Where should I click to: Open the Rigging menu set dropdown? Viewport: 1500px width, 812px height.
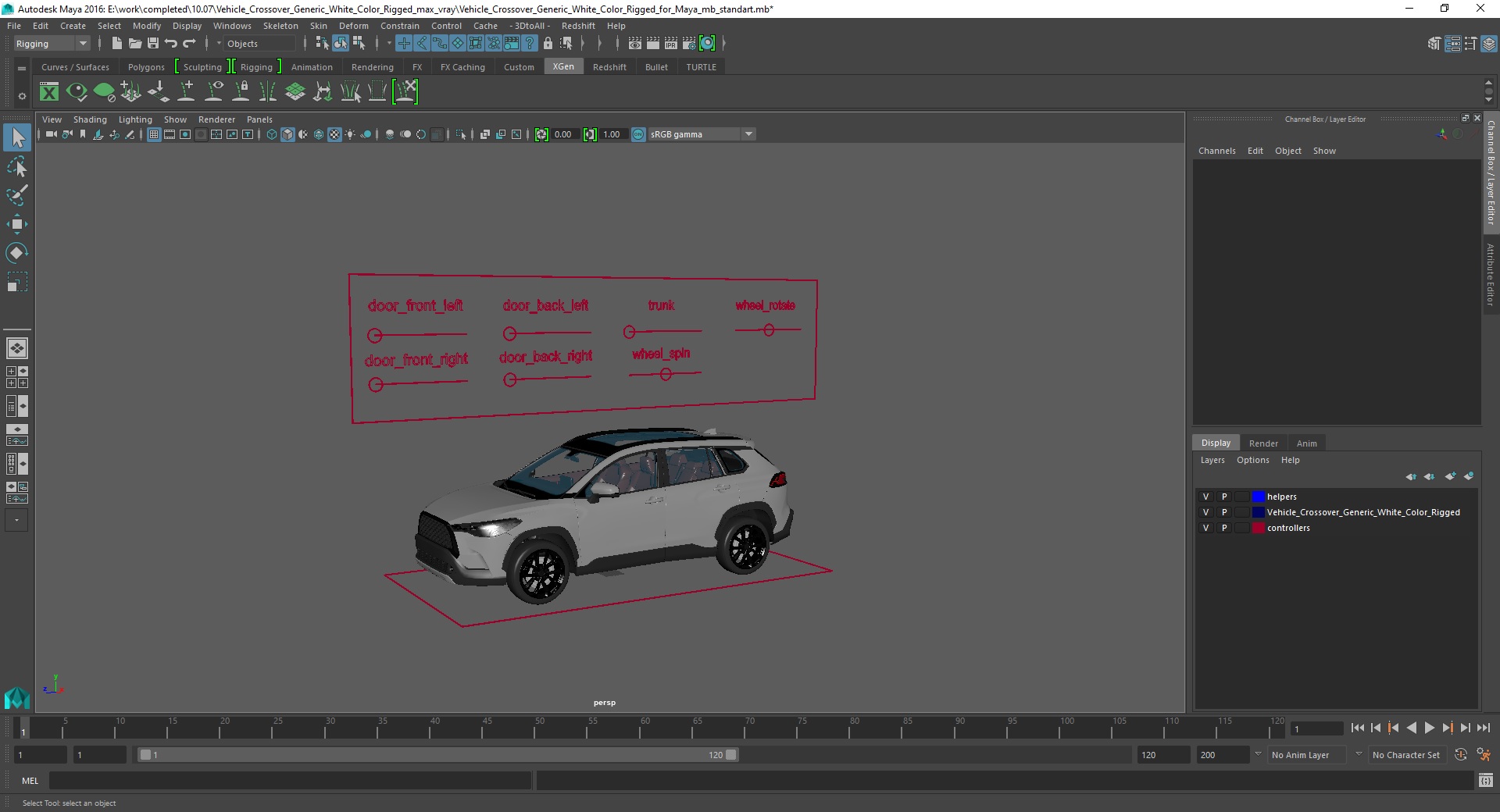coord(52,44)
